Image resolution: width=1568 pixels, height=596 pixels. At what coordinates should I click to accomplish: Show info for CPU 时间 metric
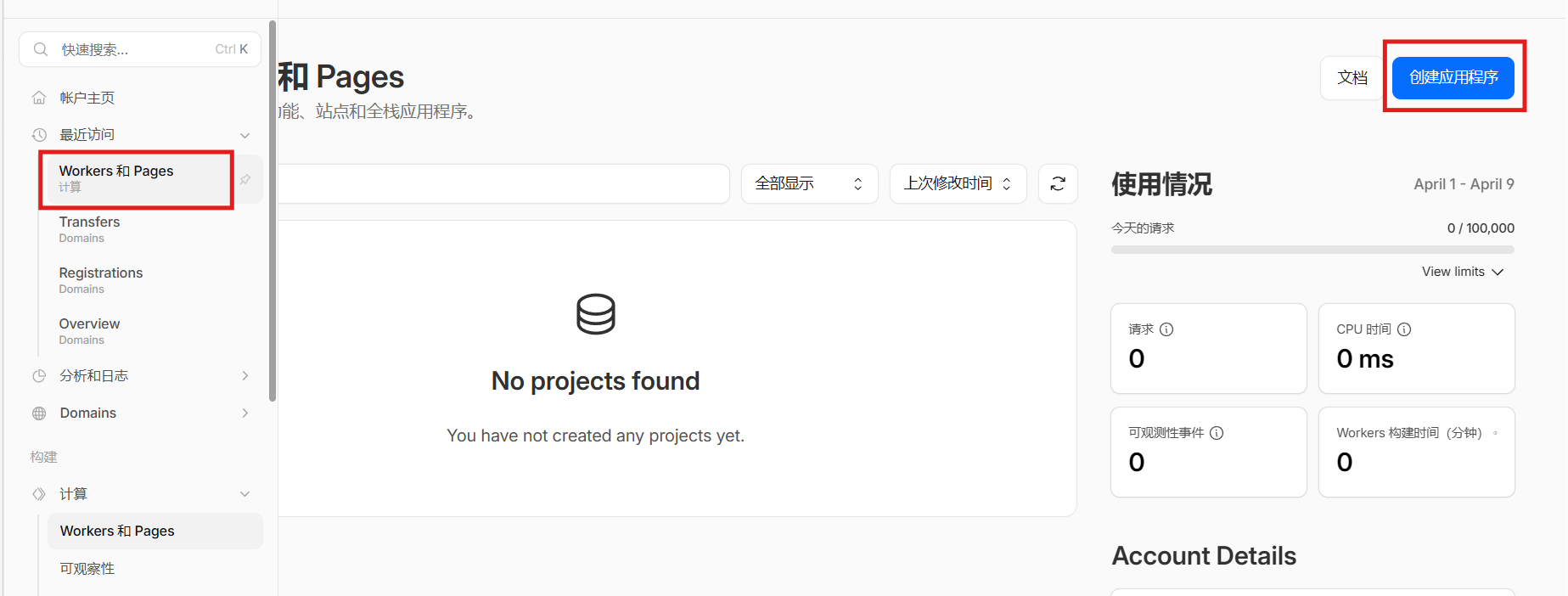pos(1404,329)
